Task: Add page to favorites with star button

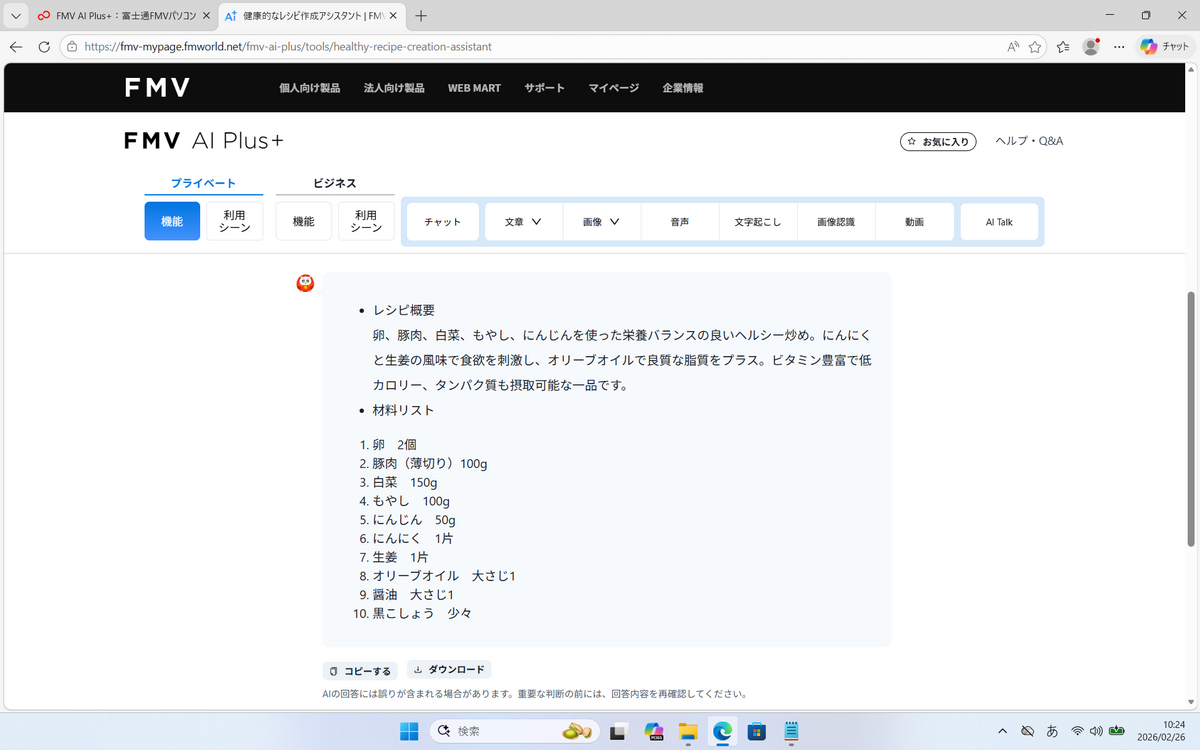Action: click(1035, 46)
